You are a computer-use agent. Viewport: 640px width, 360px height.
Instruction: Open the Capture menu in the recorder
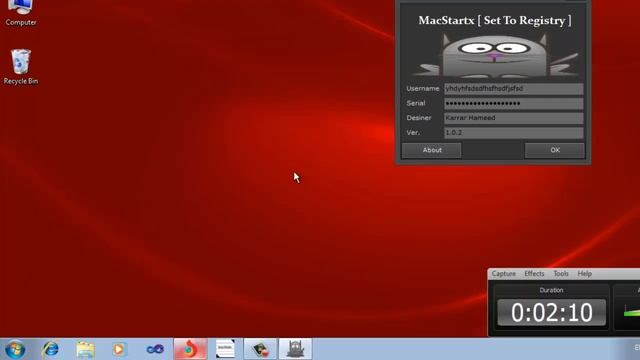point(503,273)
